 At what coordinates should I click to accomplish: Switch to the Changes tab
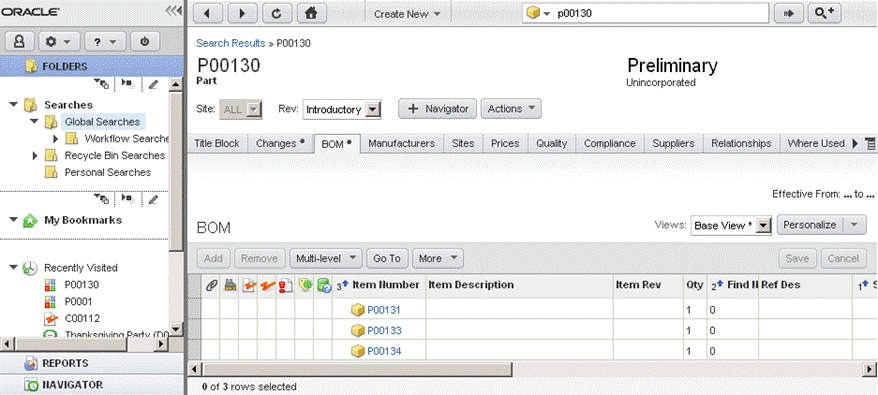(x=281, y=143)
